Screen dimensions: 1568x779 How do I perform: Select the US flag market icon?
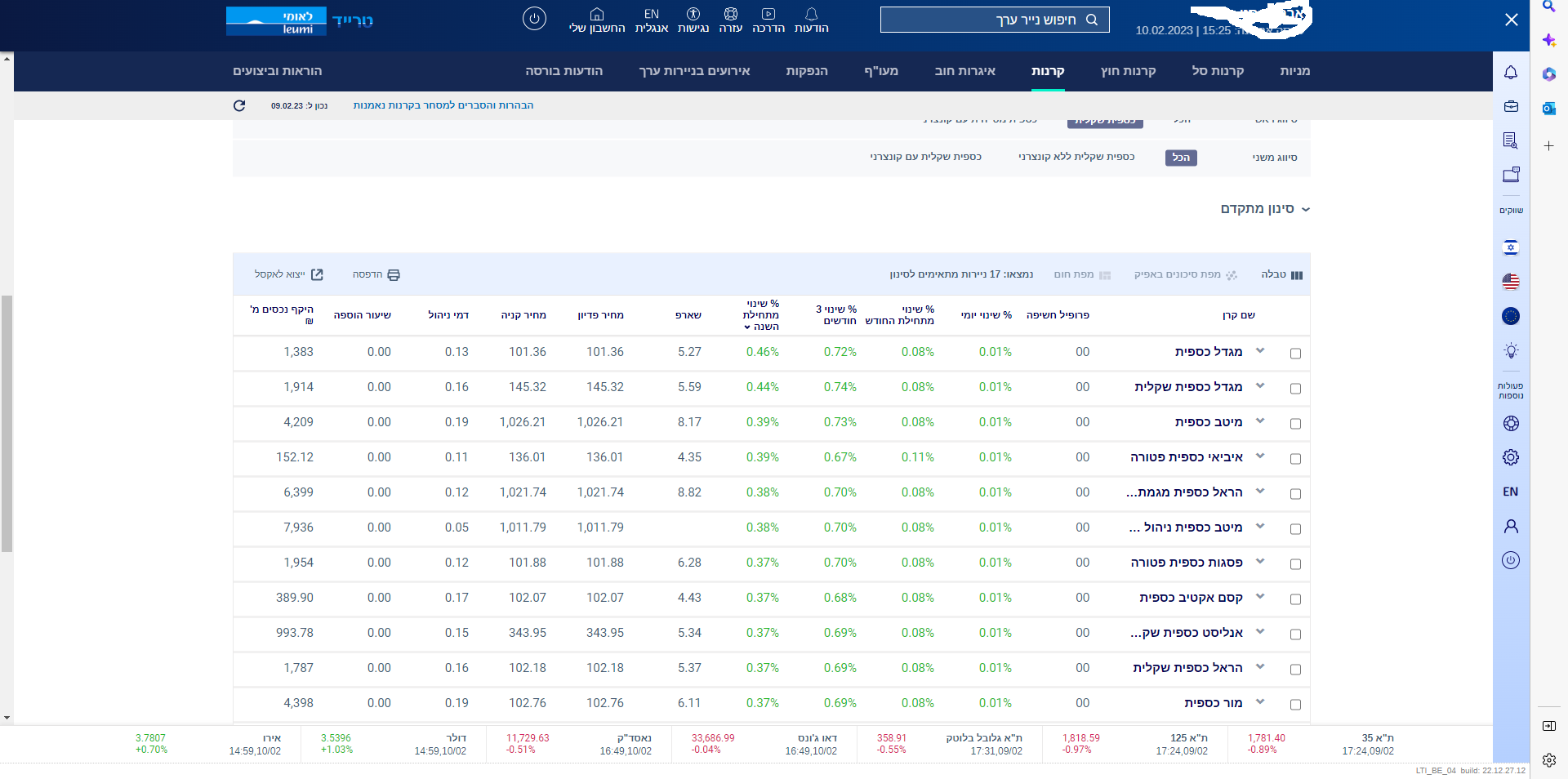pos(1511,282)
